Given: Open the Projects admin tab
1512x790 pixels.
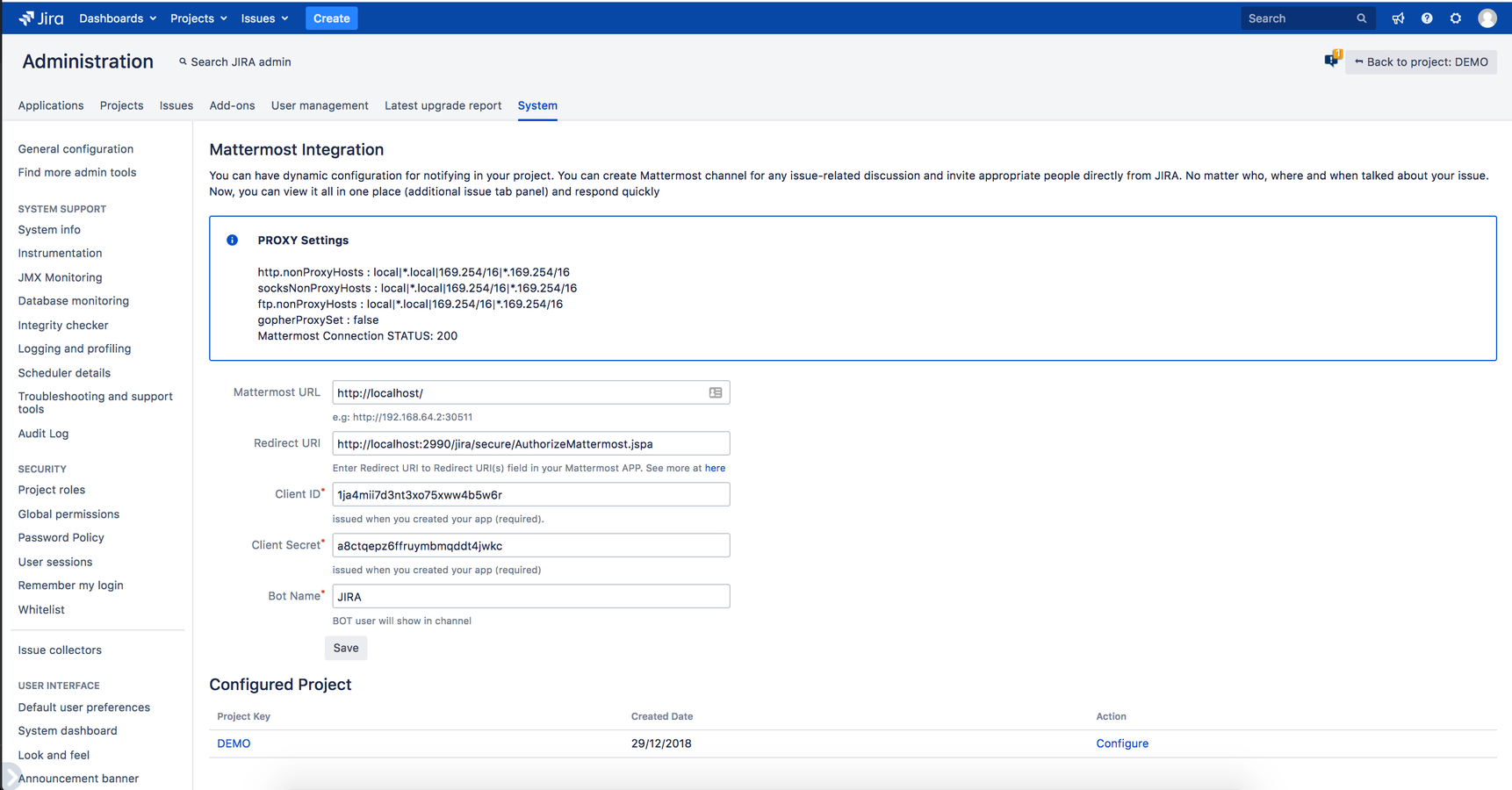Looking at the screenshot, I should pyautogui.click(x=121, y=105).
